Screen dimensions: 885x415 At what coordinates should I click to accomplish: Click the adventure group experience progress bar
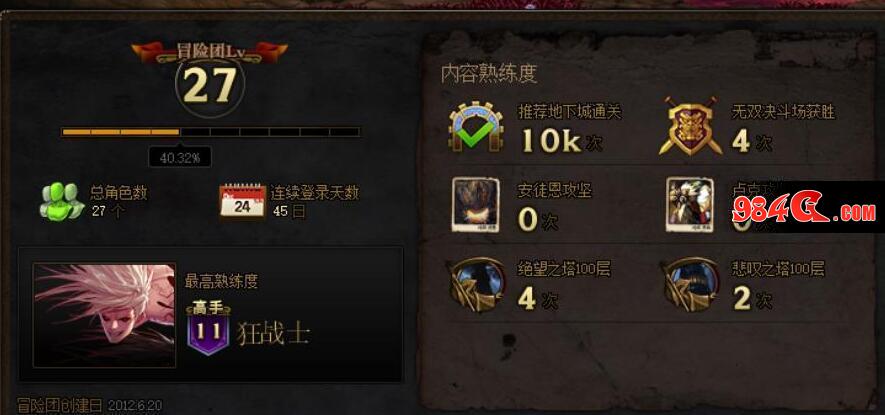pos(211,132)
